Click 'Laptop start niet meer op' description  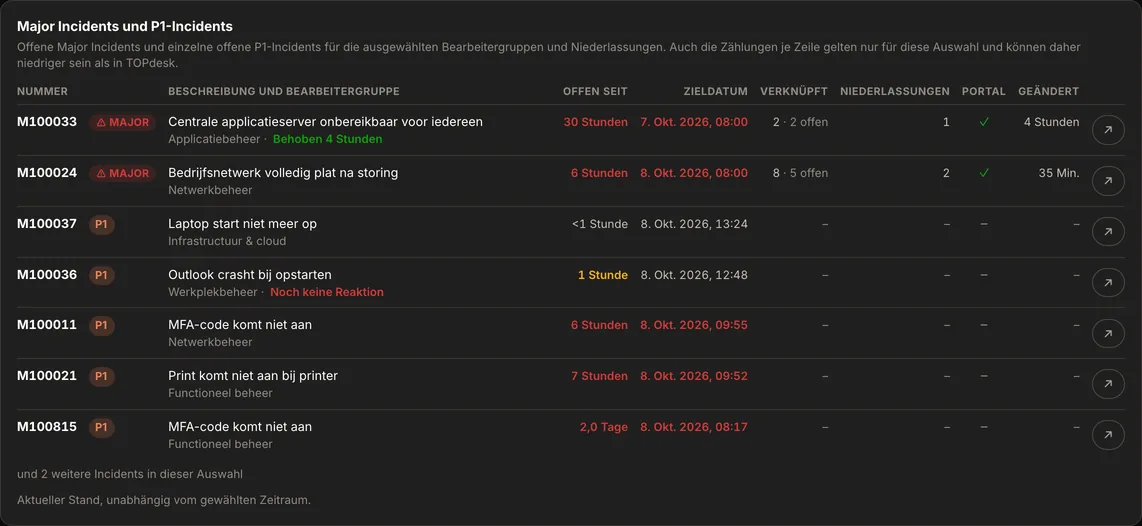click(243, 224)
